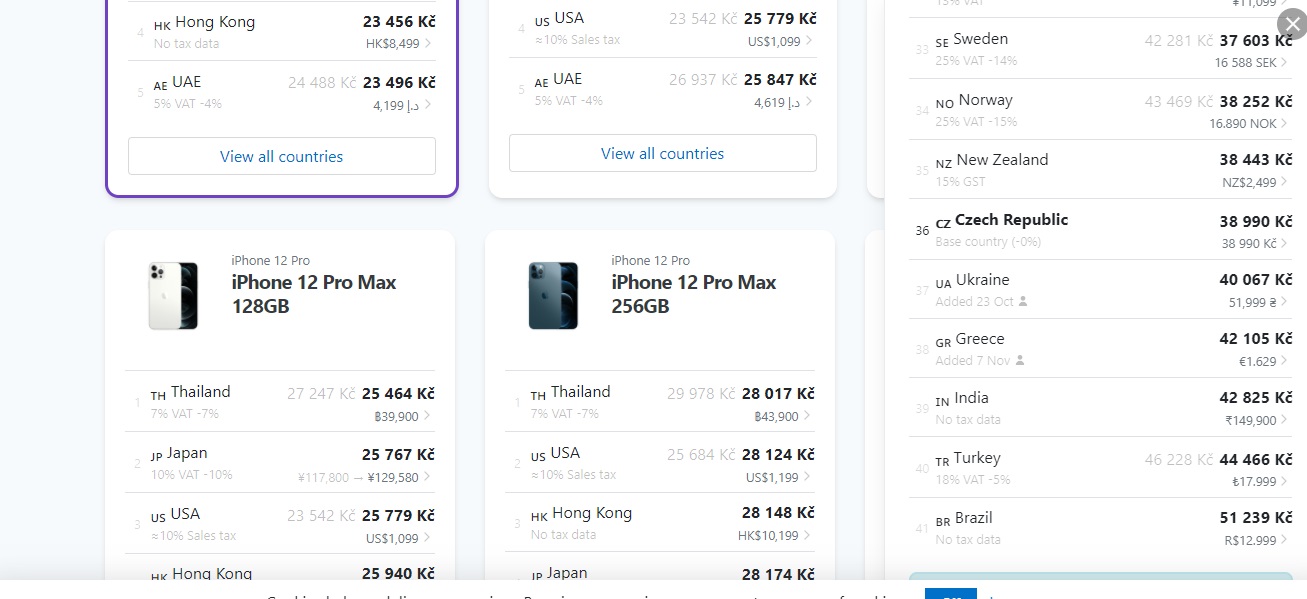
Task: Select Japan row in the 128GB card
Action: click(x=281, y=463)
